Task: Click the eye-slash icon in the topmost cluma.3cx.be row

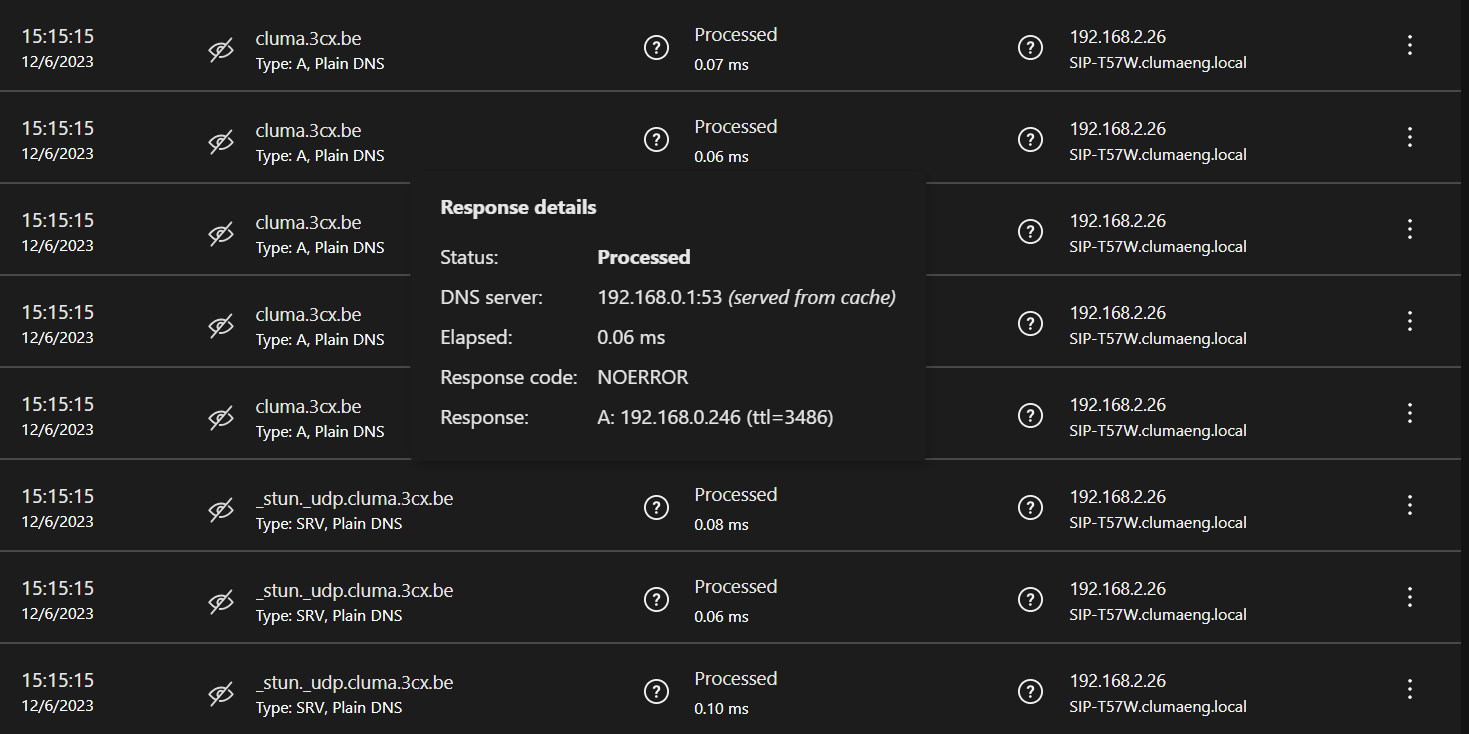Action: point(221,51)
